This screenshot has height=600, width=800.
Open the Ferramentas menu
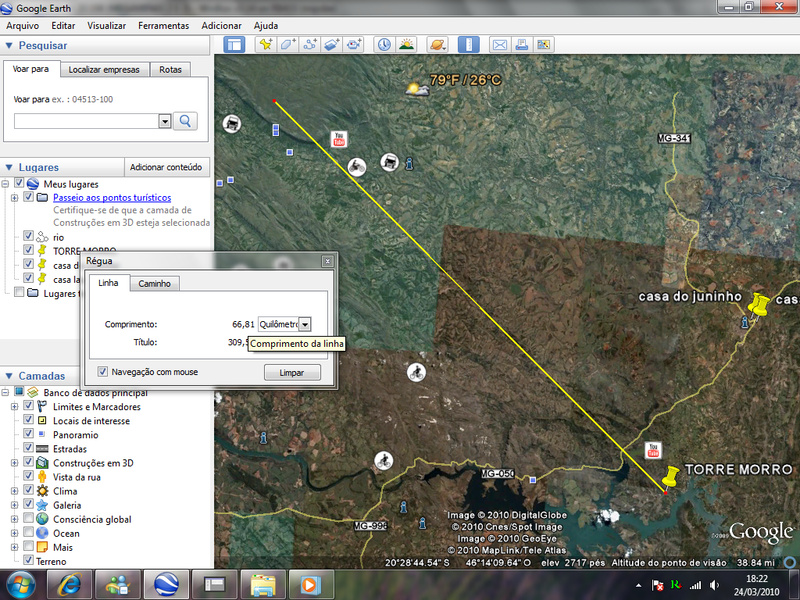click(163, 26)
